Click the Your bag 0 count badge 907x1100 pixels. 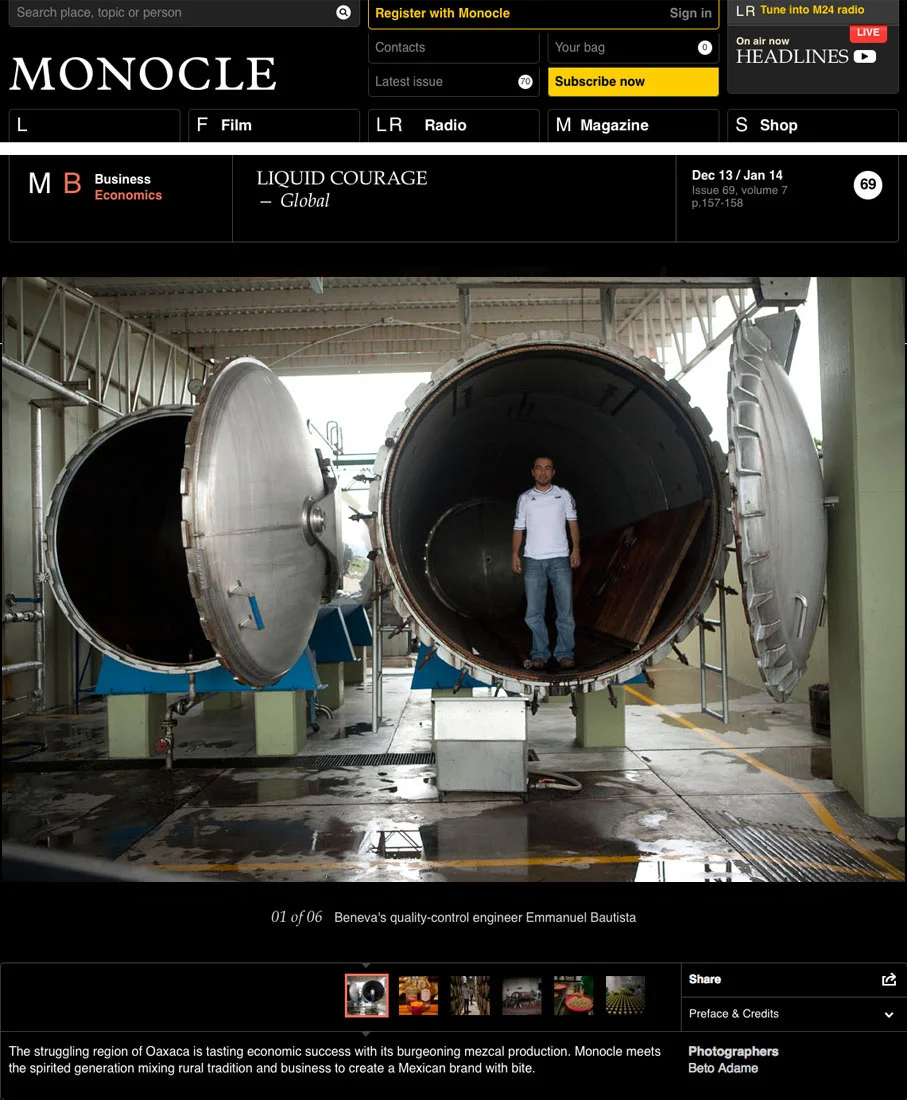(704, 47)
